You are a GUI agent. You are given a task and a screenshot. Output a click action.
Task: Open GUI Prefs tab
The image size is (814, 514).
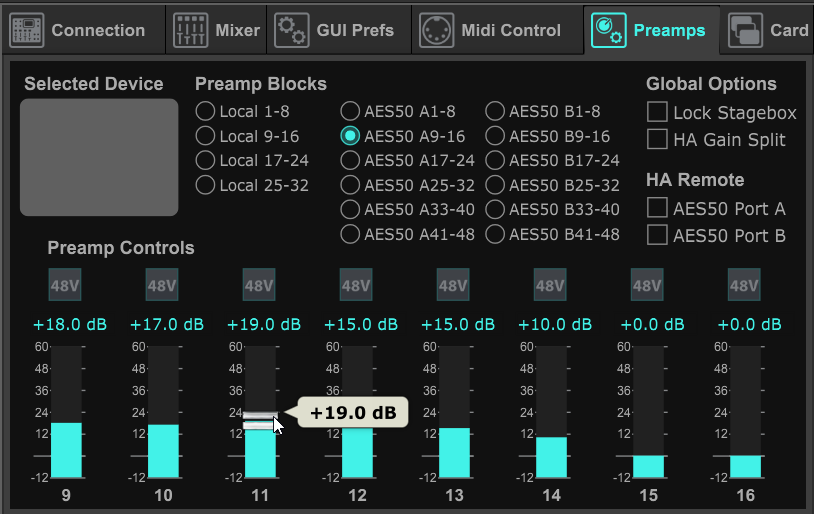click(x=338, y=30)
